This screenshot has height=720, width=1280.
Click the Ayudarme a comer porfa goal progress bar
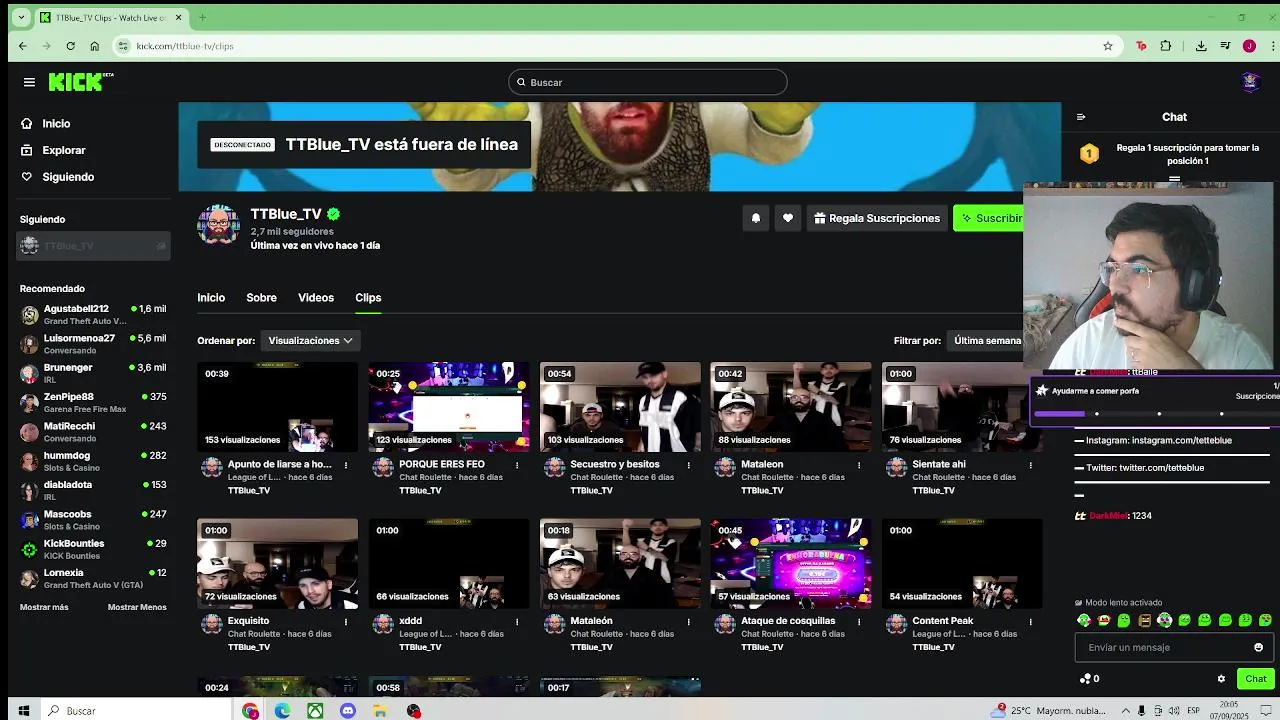tap(1157, 413)
